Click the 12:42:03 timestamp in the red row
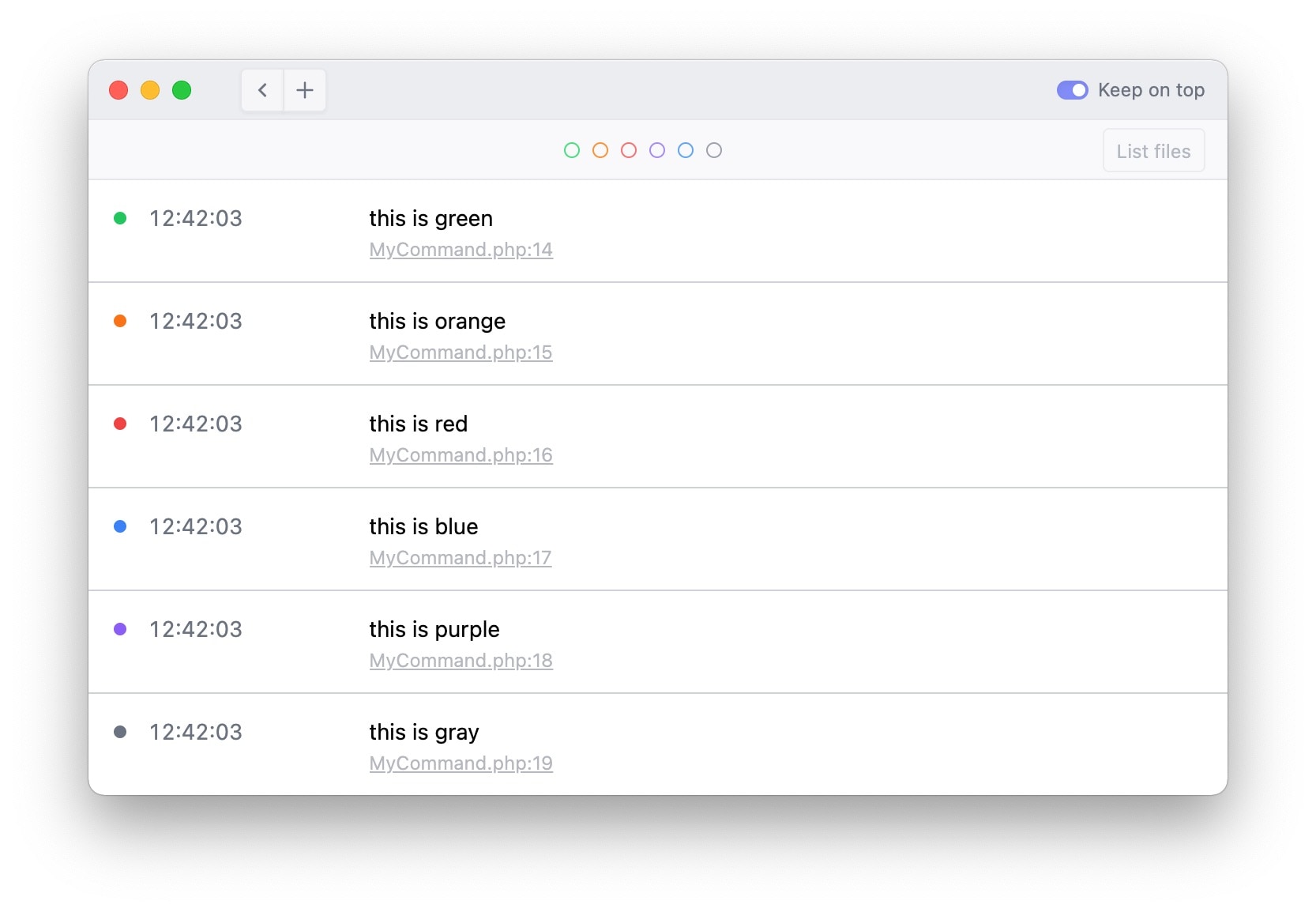Viewport: 1316px width, 912px height. tap(196, 424)
